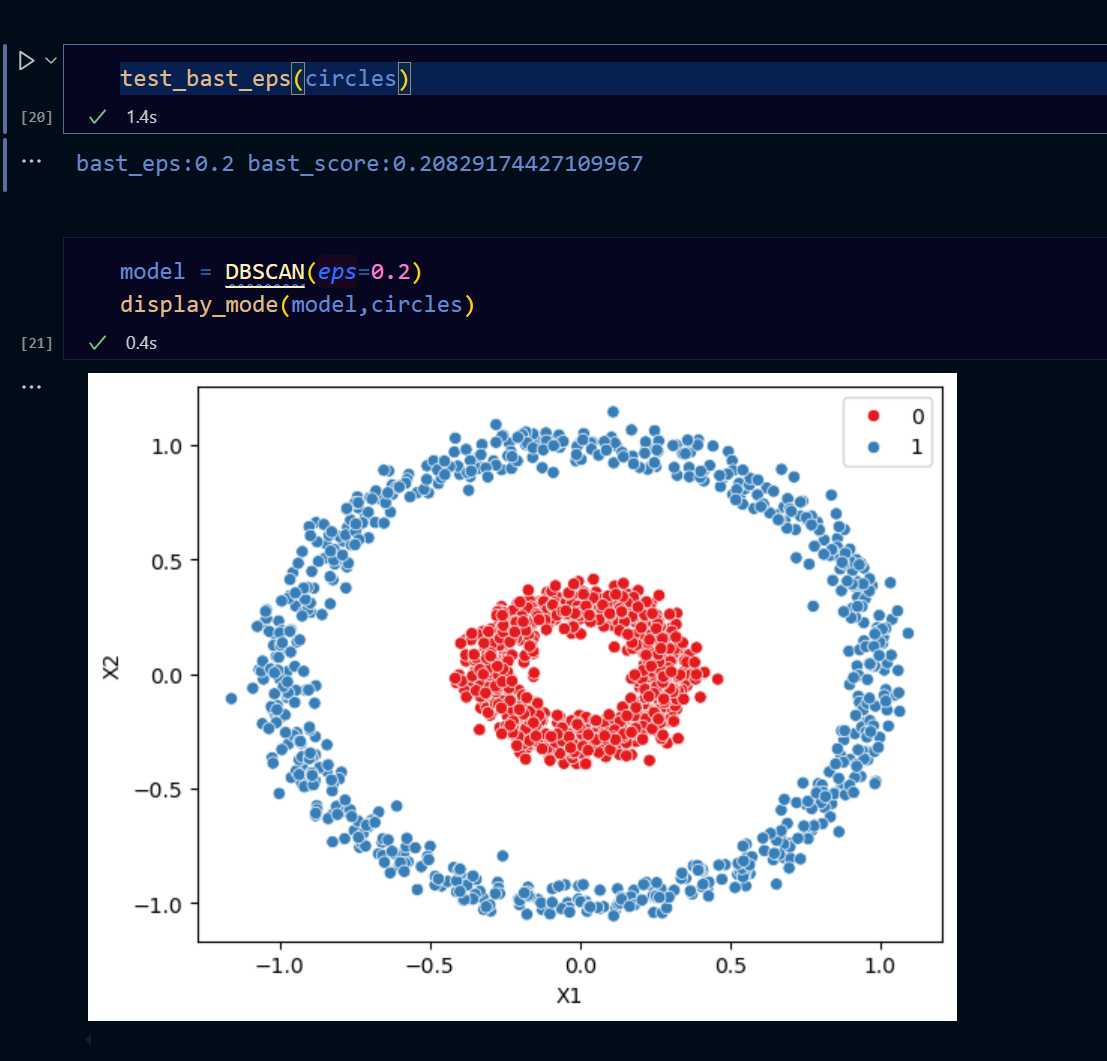This screenshot has height=1061, width=1107.
Task: Click the 0.4s execution time indicator
Action: point(141,343)
